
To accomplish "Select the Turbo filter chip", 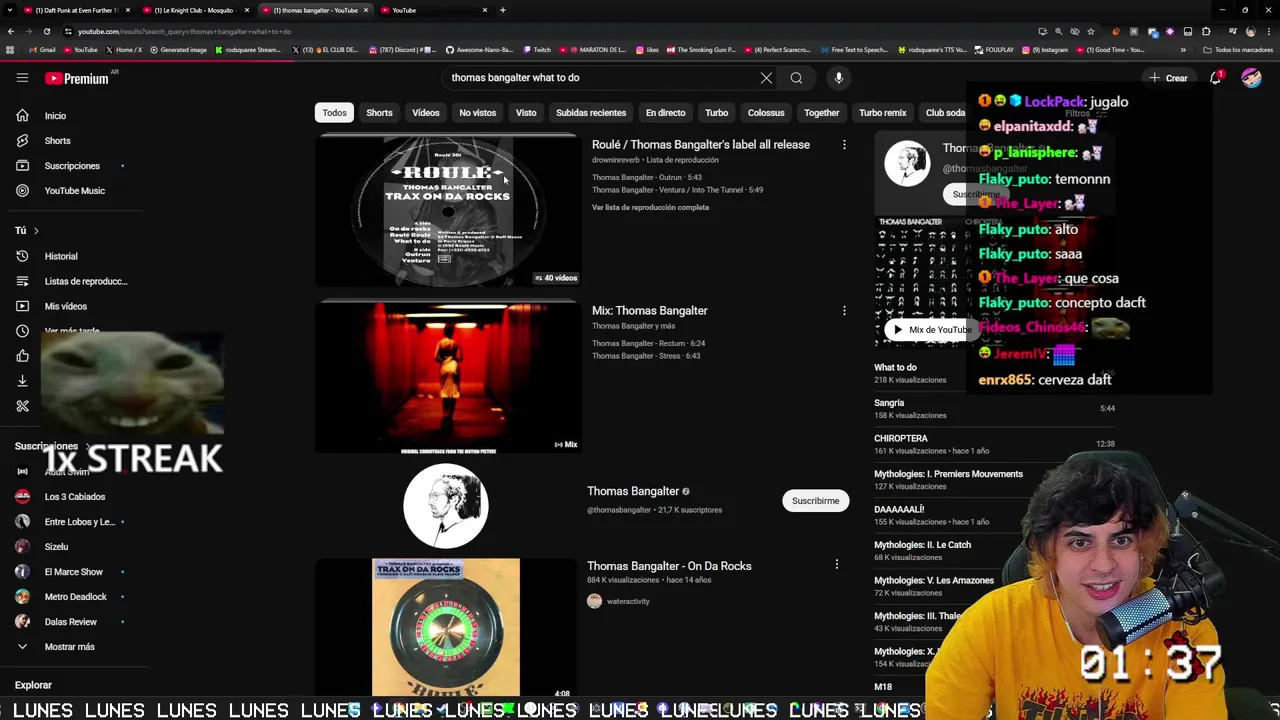I will [x=716, y=113].
